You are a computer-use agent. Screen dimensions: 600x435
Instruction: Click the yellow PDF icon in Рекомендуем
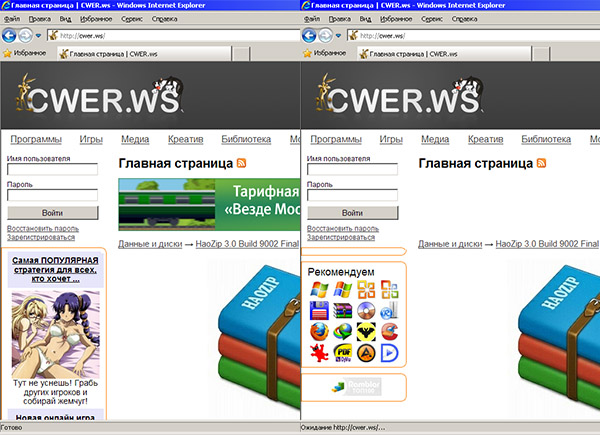(x=342, y=352)
